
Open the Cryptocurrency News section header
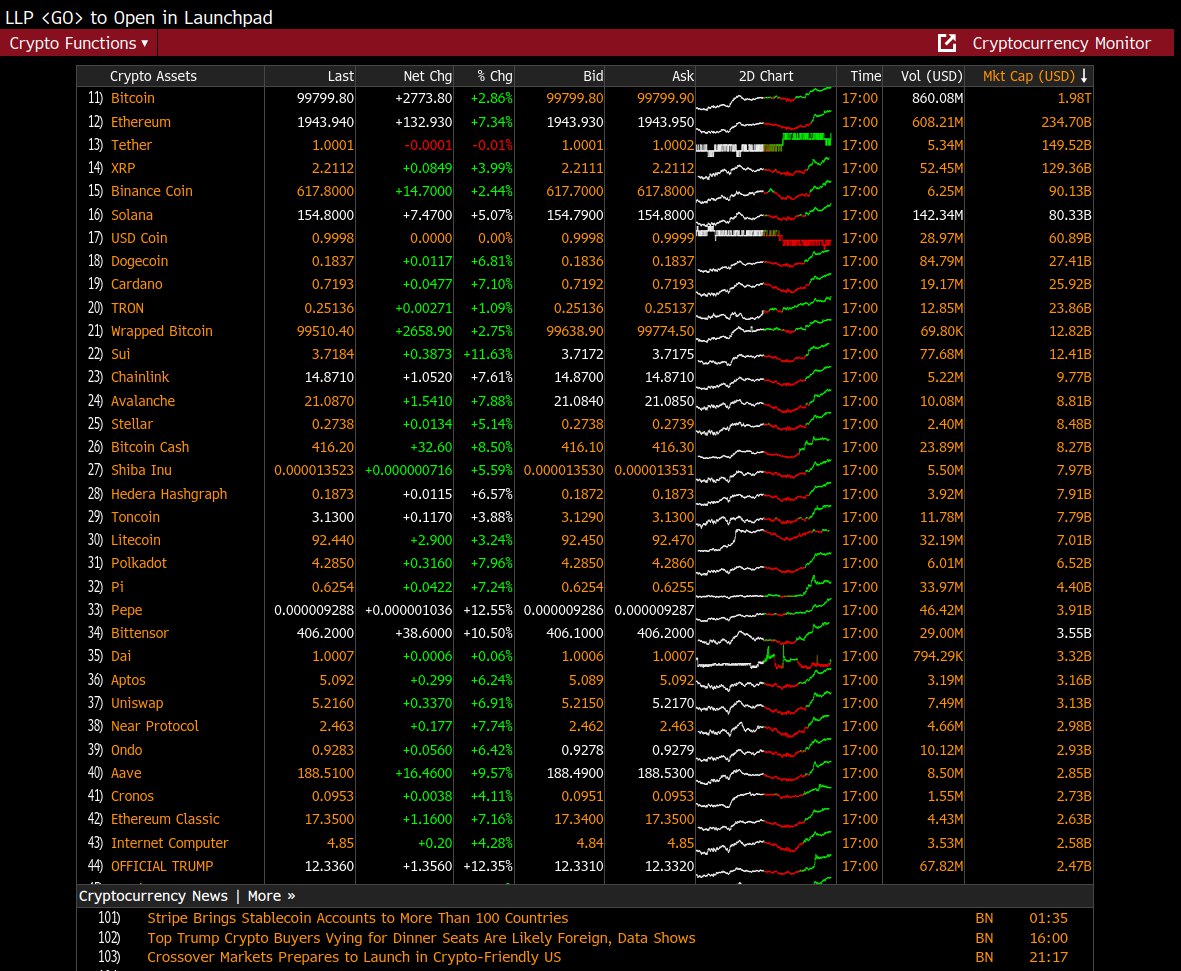153,896
